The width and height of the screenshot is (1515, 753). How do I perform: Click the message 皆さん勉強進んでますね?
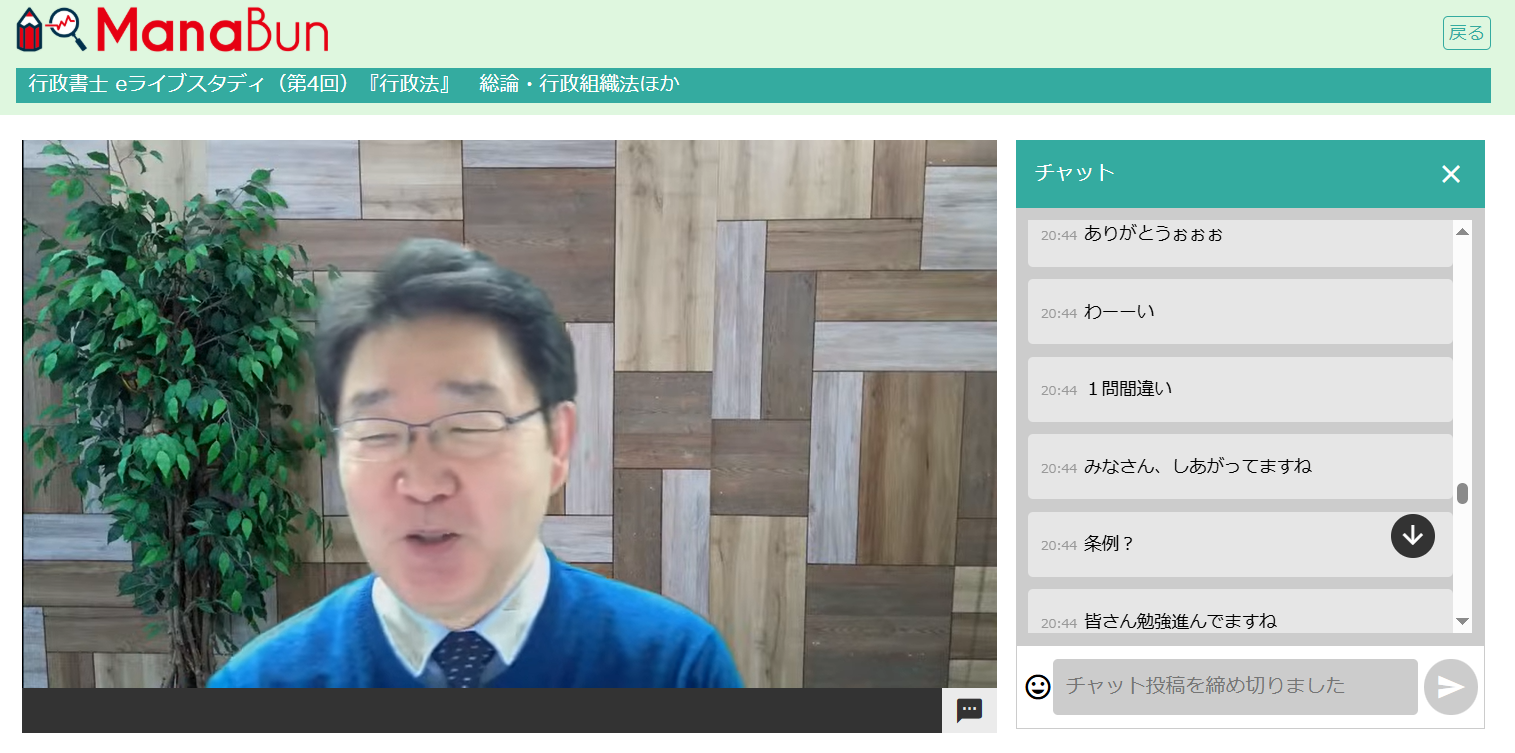1180,621
